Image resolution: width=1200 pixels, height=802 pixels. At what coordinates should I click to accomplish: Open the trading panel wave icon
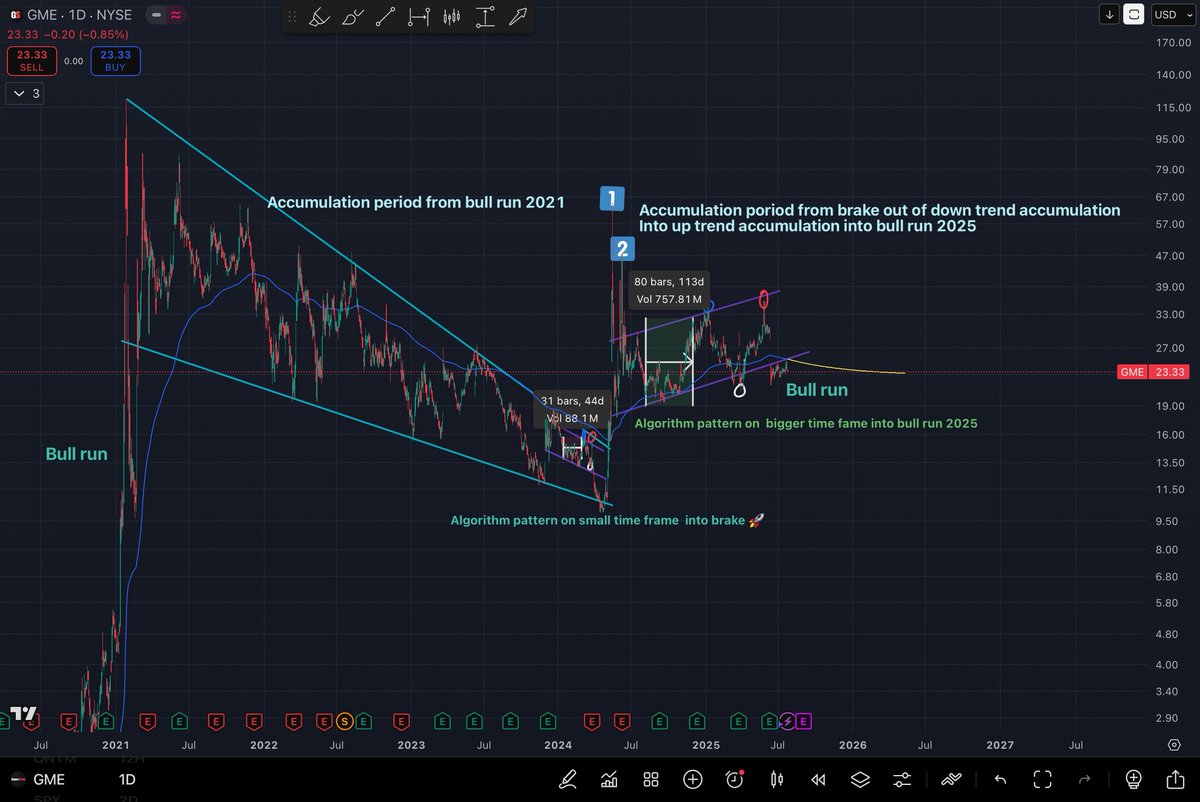click(x=951, y=779)
